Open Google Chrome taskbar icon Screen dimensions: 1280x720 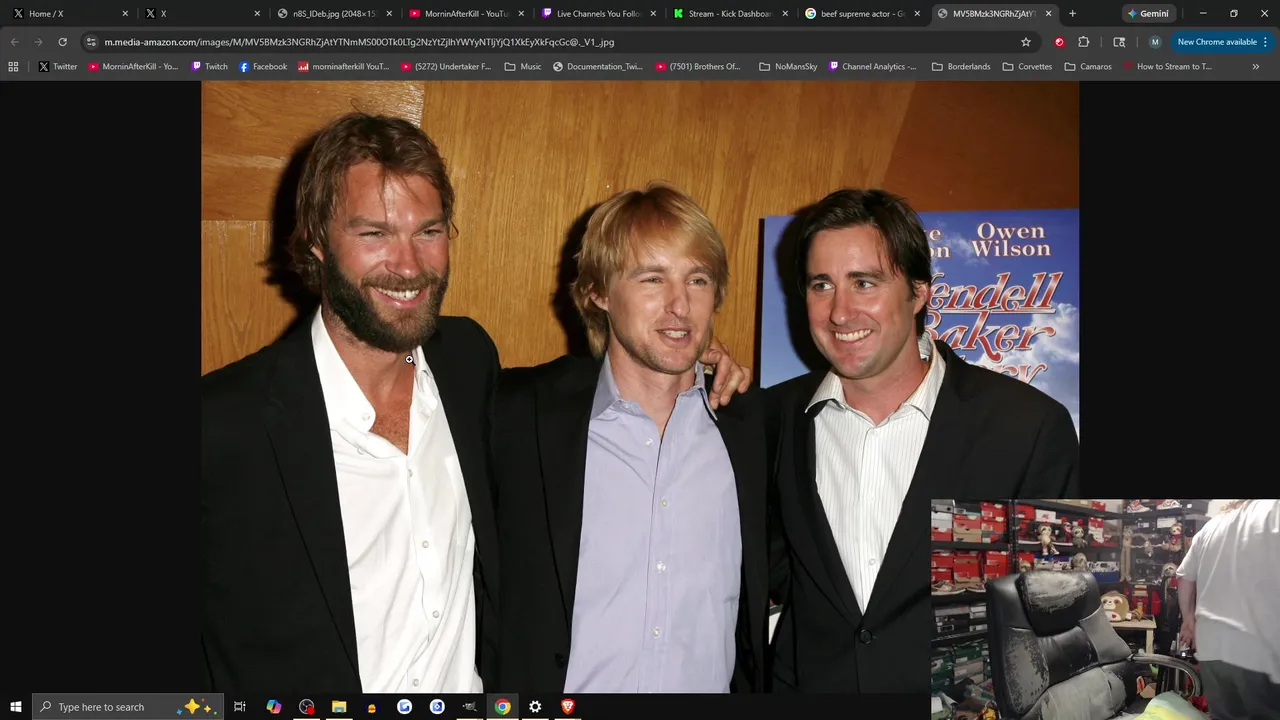click(x=502, y=707)
